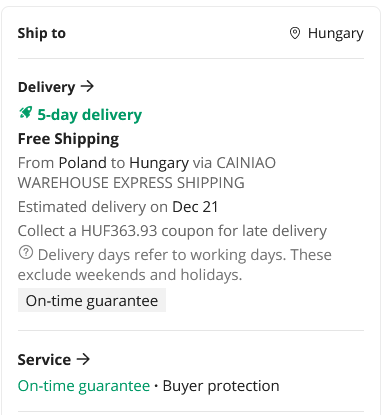Click the HUF363.93 coupon late delivery line
Viewport: 384px width, 415px height.
[x=172, y=231]
